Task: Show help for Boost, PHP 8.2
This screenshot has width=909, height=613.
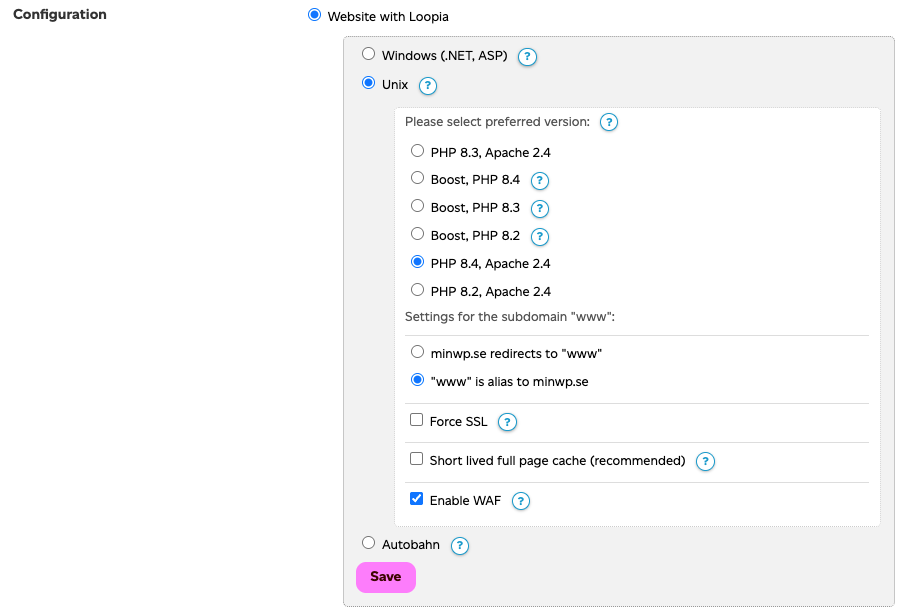Action: coord(540,237)
